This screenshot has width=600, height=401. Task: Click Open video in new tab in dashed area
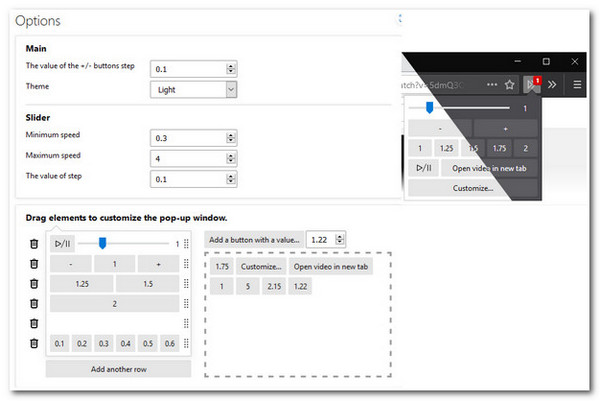point(331,267)
